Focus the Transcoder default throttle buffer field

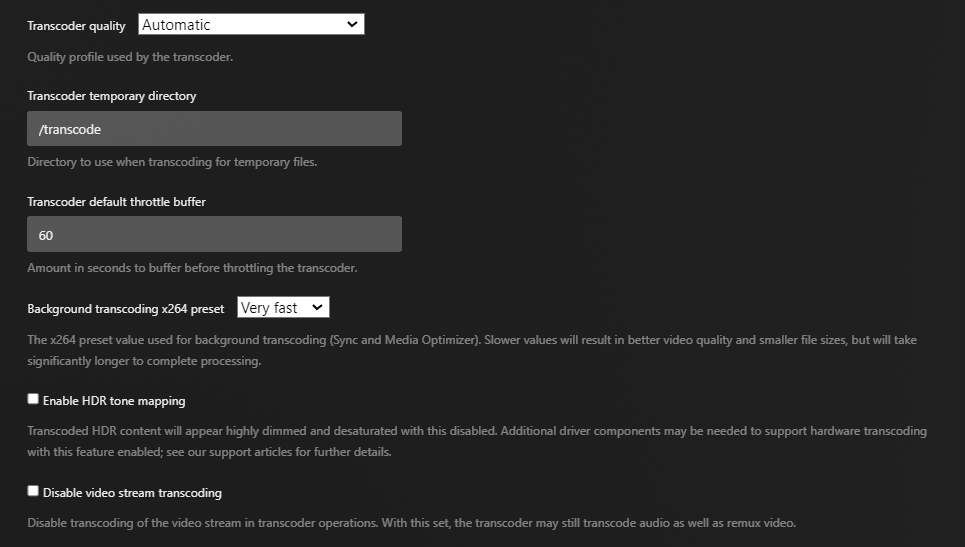point(214,234)
